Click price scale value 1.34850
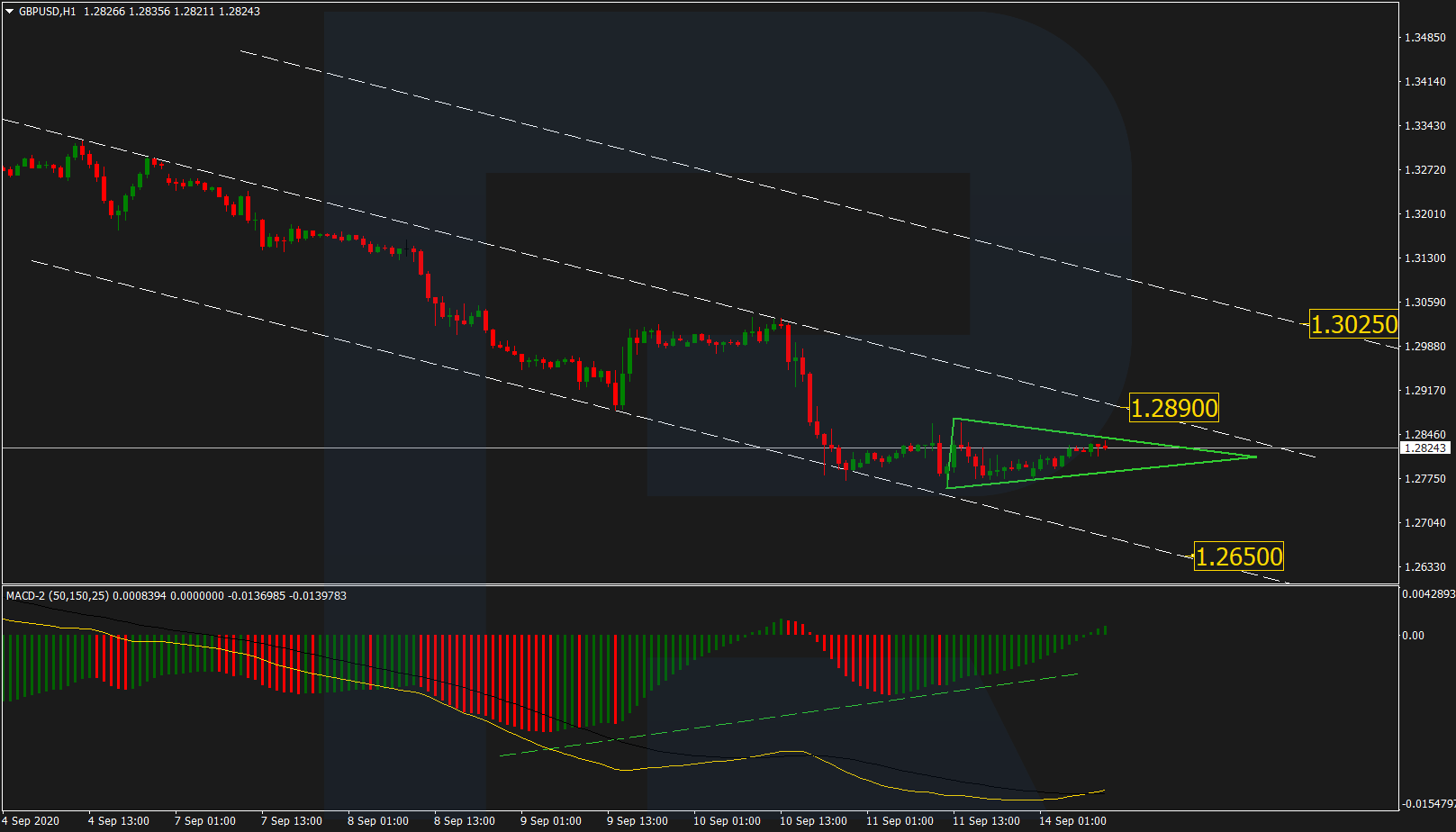The image size is (1456, 832). pyautogui.click(x=1425, y=38)
